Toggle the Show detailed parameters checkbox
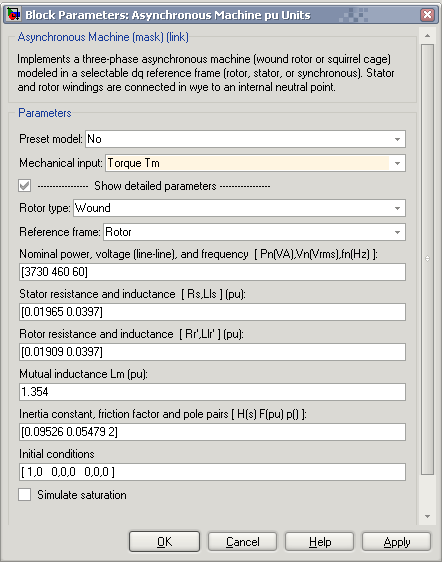442x562 pixels. click(x=25, y=186)
